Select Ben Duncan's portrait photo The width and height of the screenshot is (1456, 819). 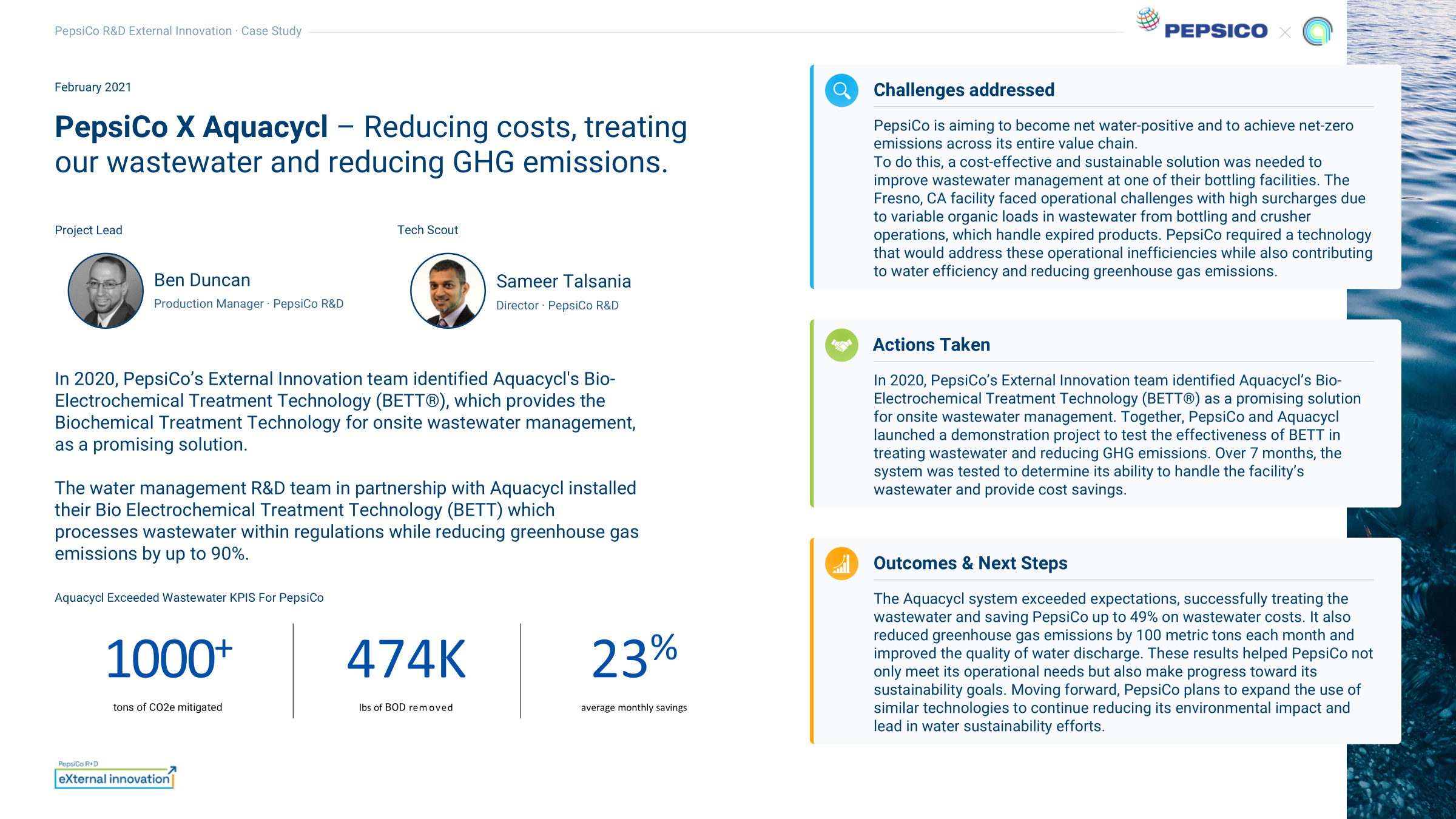coord(106,291)
